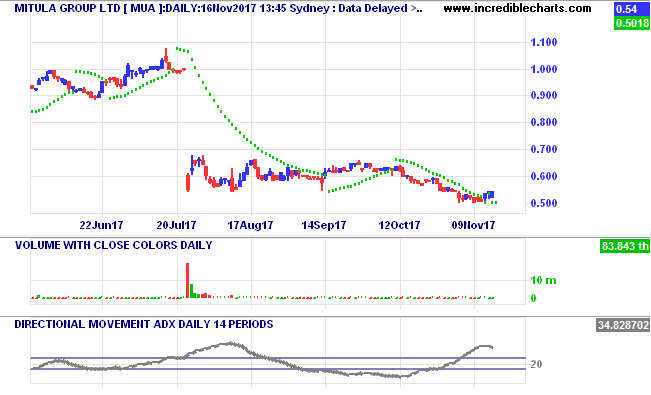
Task: Click the grey 34.828702 ADX value box
Action: click(623, 325)
